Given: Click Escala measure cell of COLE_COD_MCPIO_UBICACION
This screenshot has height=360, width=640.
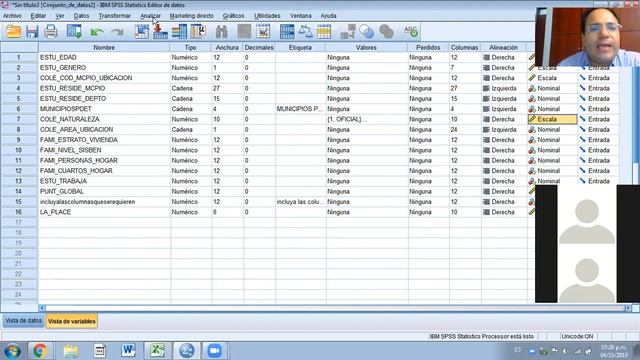Looking at the screenshot, I should (552, 78).
